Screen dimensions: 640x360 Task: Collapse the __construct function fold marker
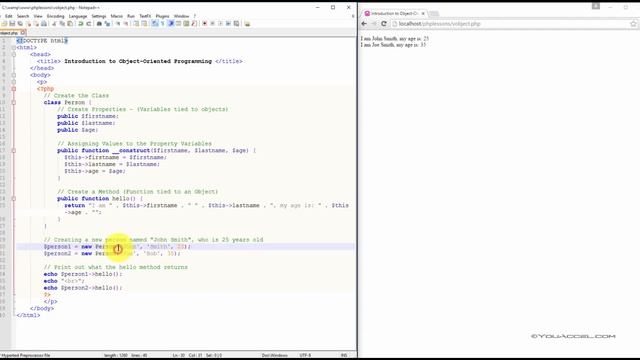point(13,151)
